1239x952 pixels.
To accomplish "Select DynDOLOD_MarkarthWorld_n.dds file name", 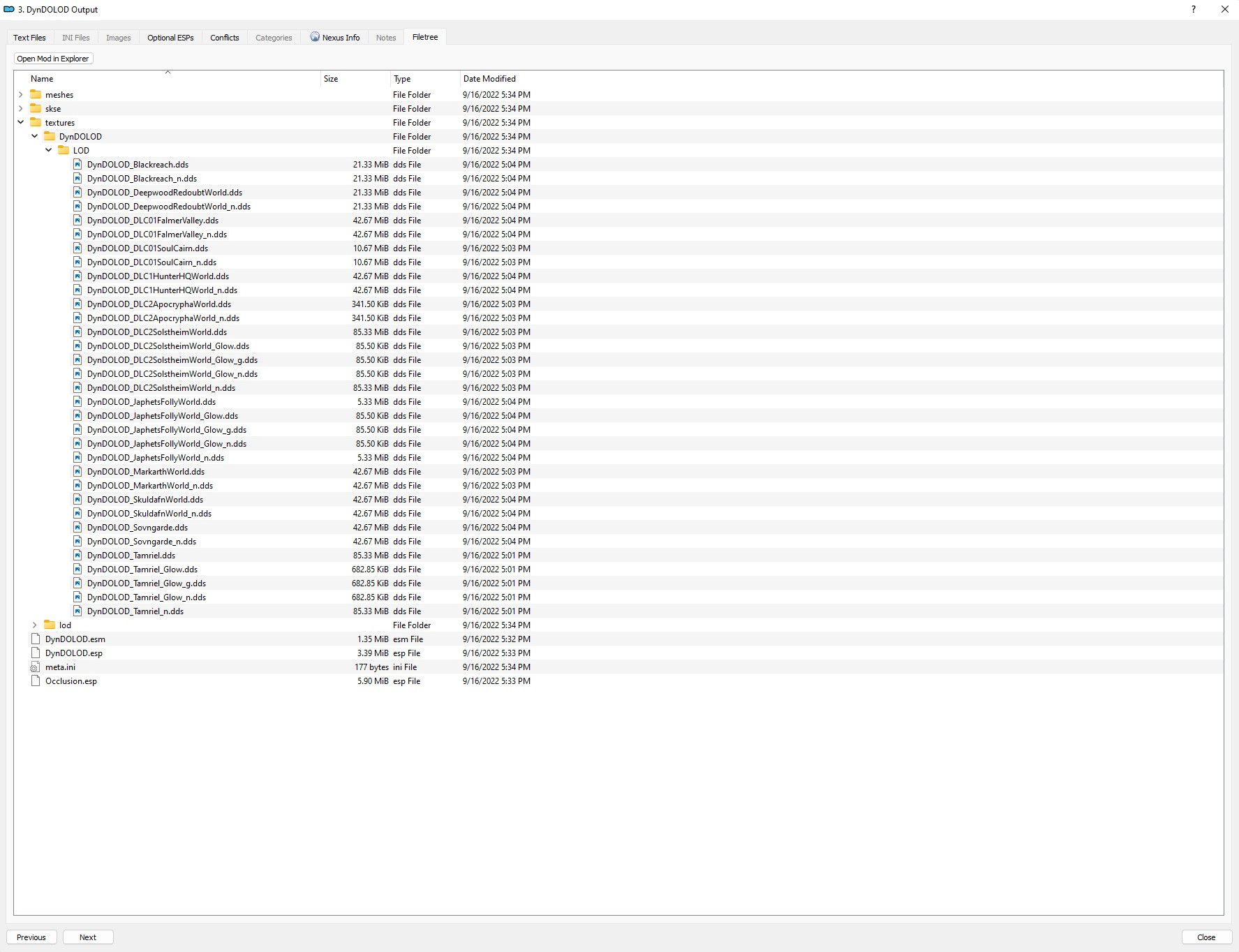I will pos(150,485).
